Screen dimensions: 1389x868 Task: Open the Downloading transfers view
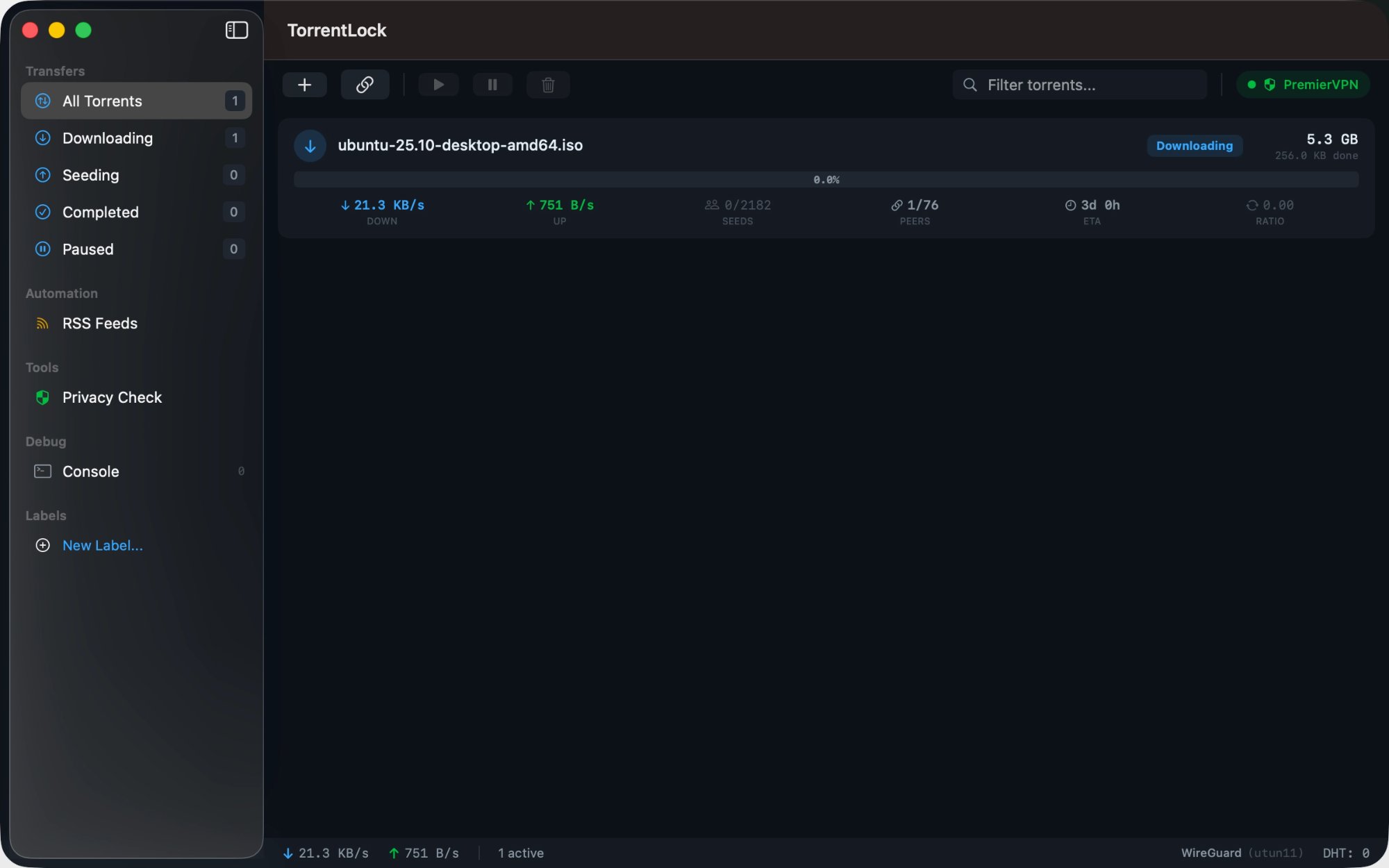coord(108,138)
